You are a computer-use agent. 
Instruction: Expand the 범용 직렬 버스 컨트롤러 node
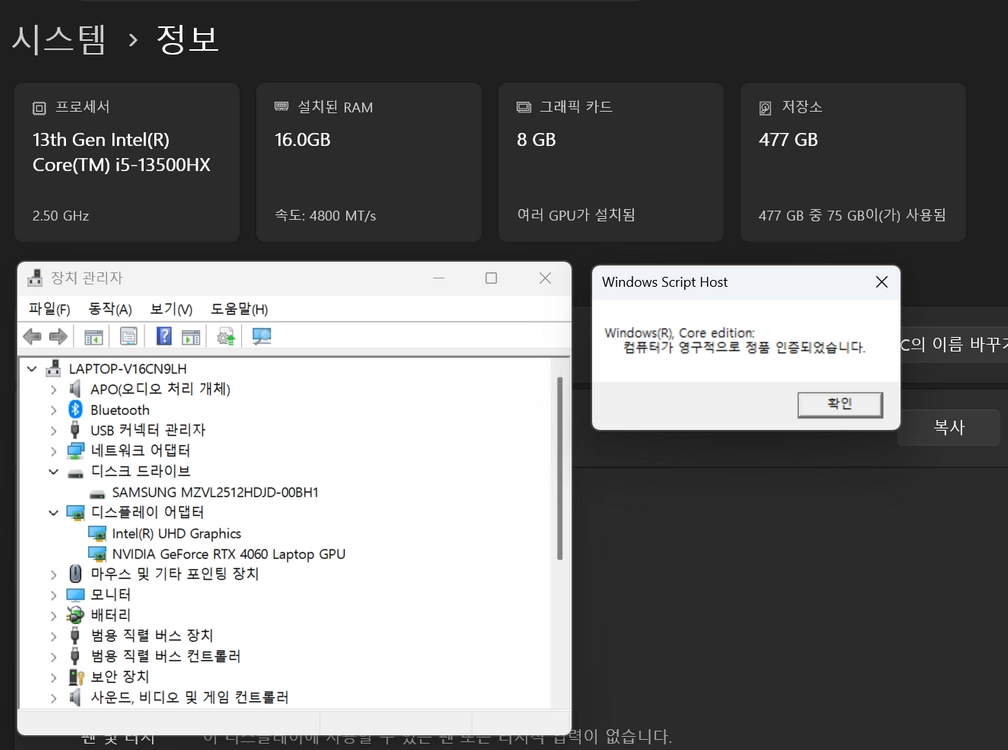click(53, 657)
